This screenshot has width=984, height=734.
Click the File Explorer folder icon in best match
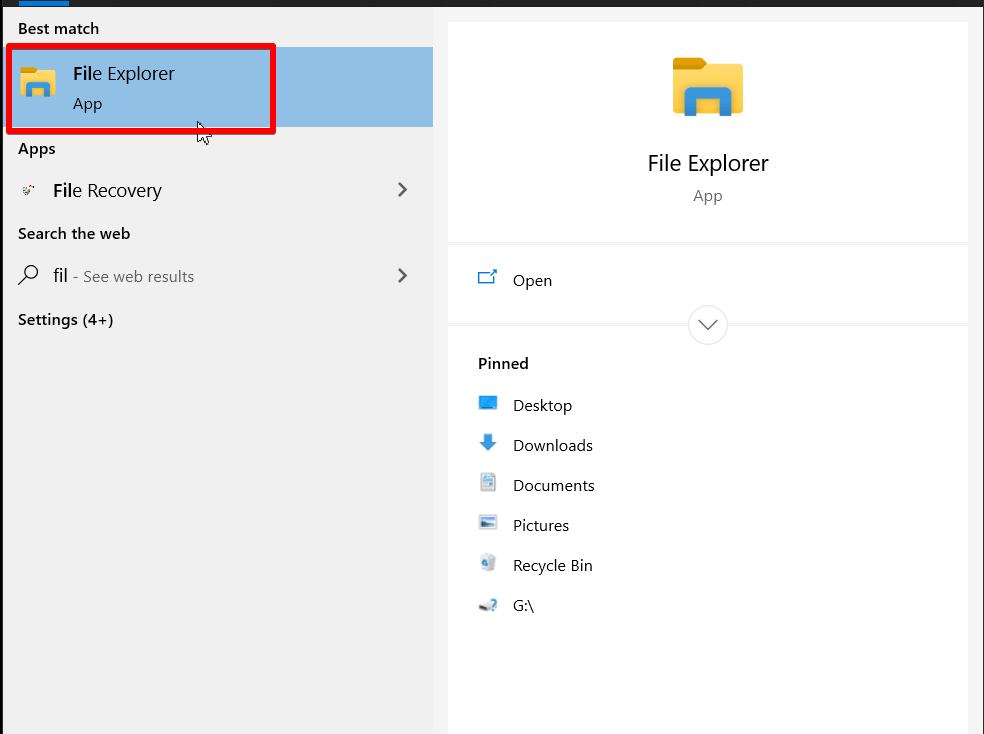[x=38, y=82]
